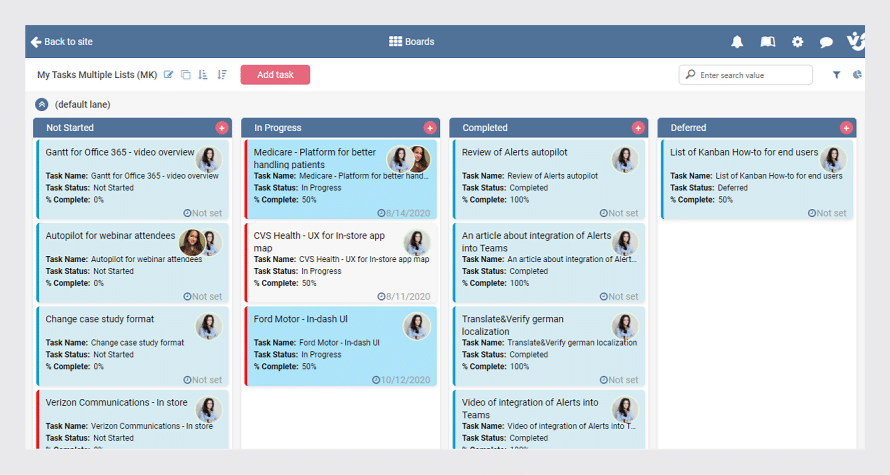Open the Boards menu
Viewport: 890px width, 475px height.
click(412, 41)
